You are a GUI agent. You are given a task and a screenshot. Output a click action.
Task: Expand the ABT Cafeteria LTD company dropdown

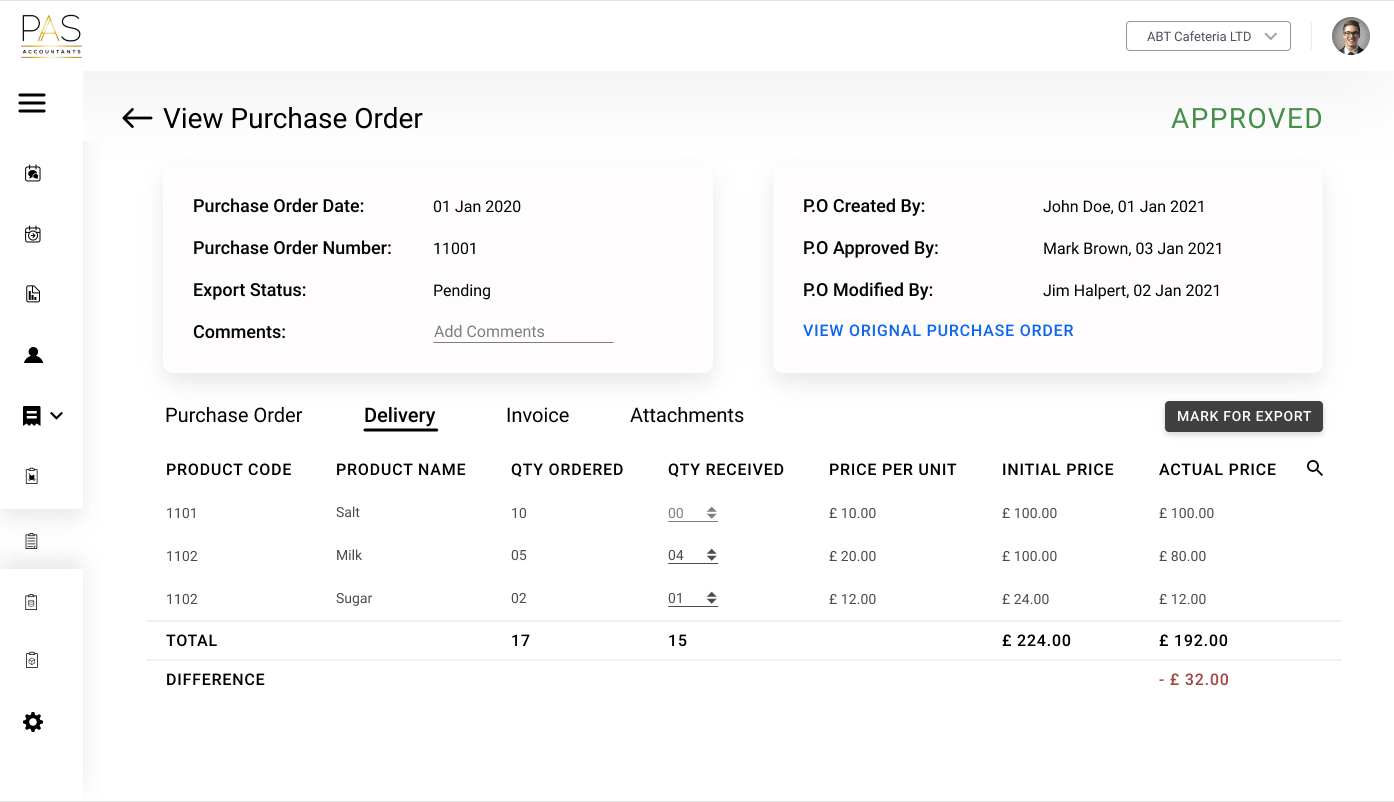pyautogui.click(x=1208, y=36)
